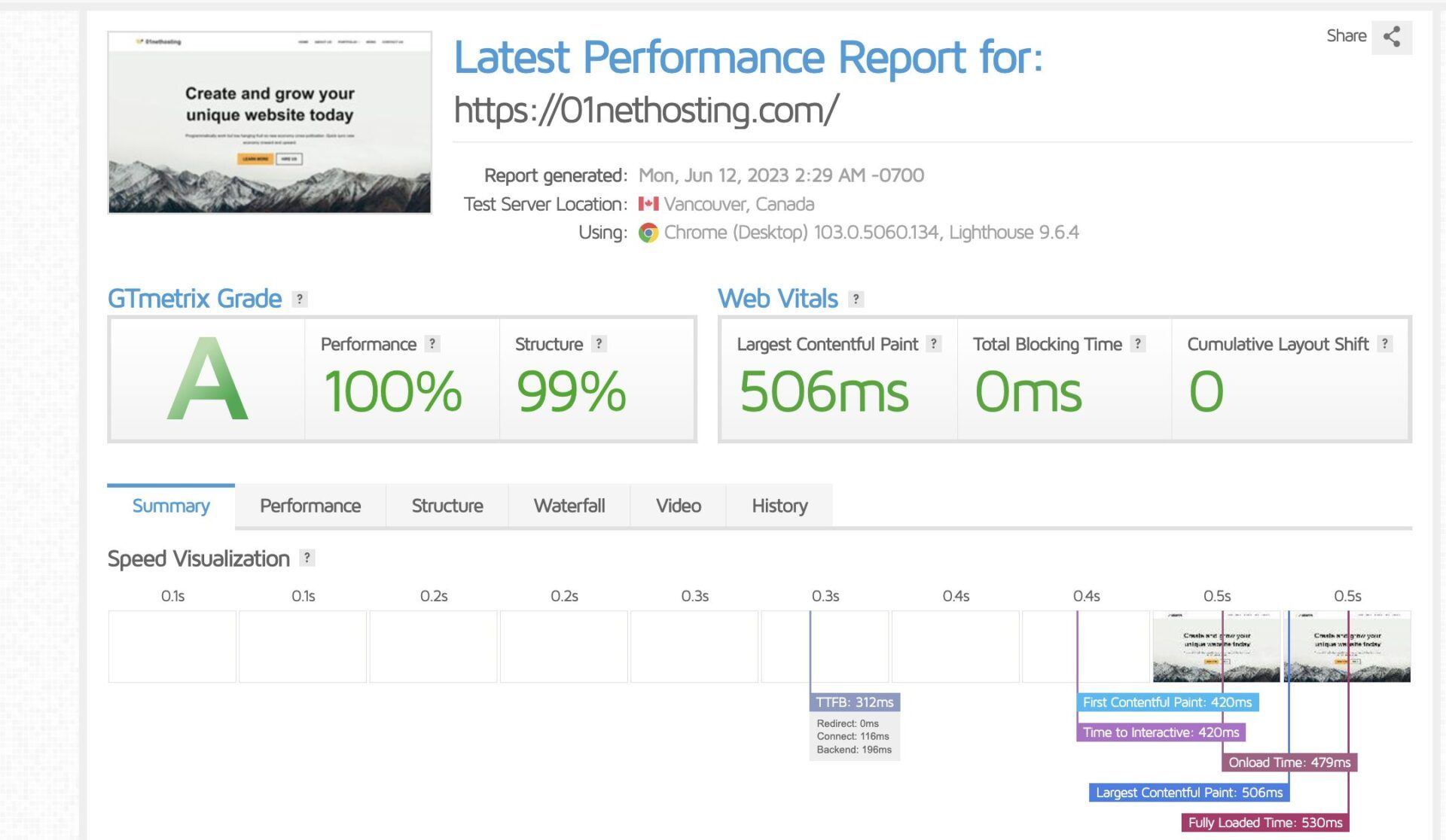
Task: Click the Chrome browser icon
Action: (648, 233)
